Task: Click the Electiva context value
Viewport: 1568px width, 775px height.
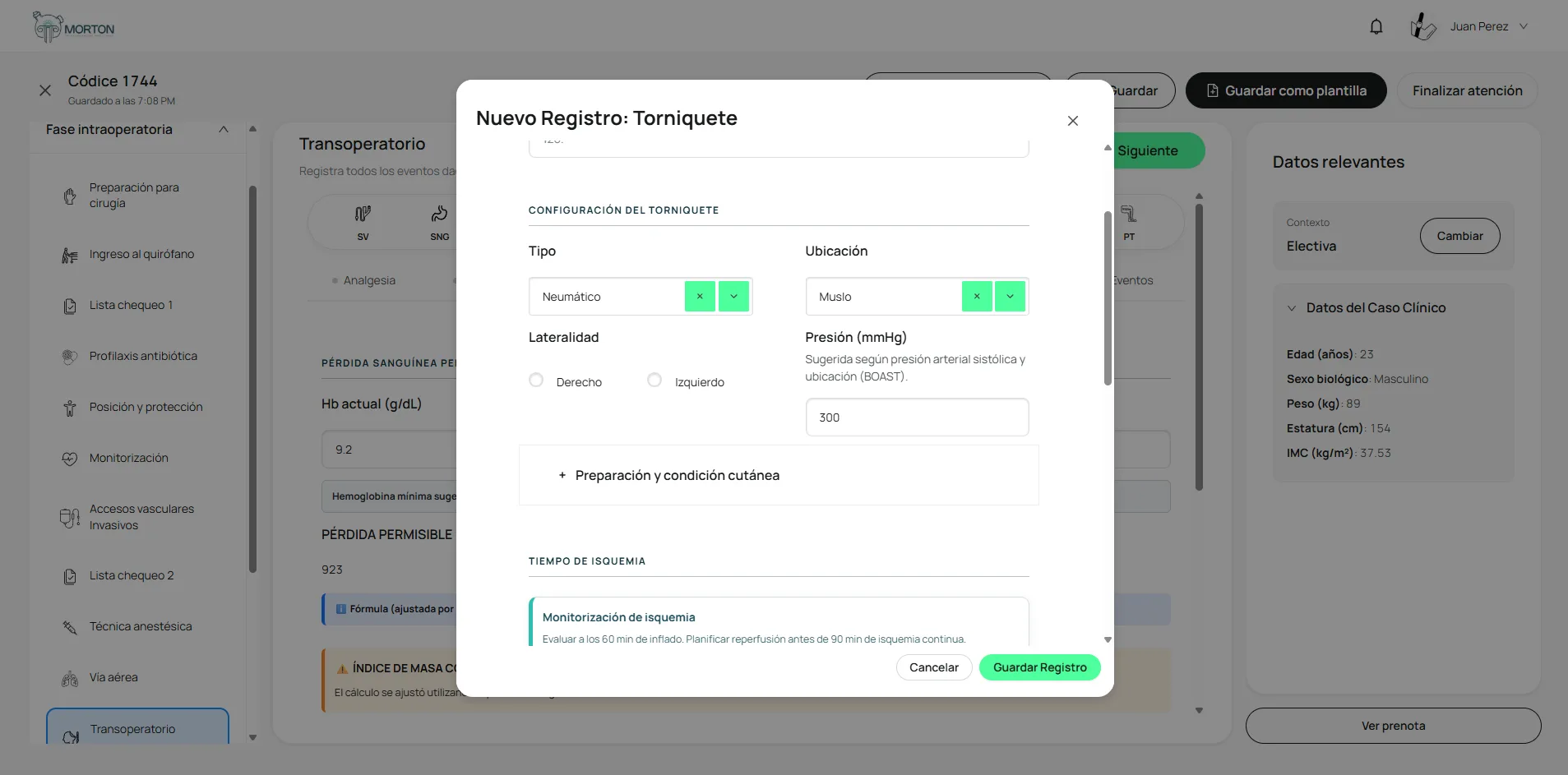Action: tap(1311, 246)
